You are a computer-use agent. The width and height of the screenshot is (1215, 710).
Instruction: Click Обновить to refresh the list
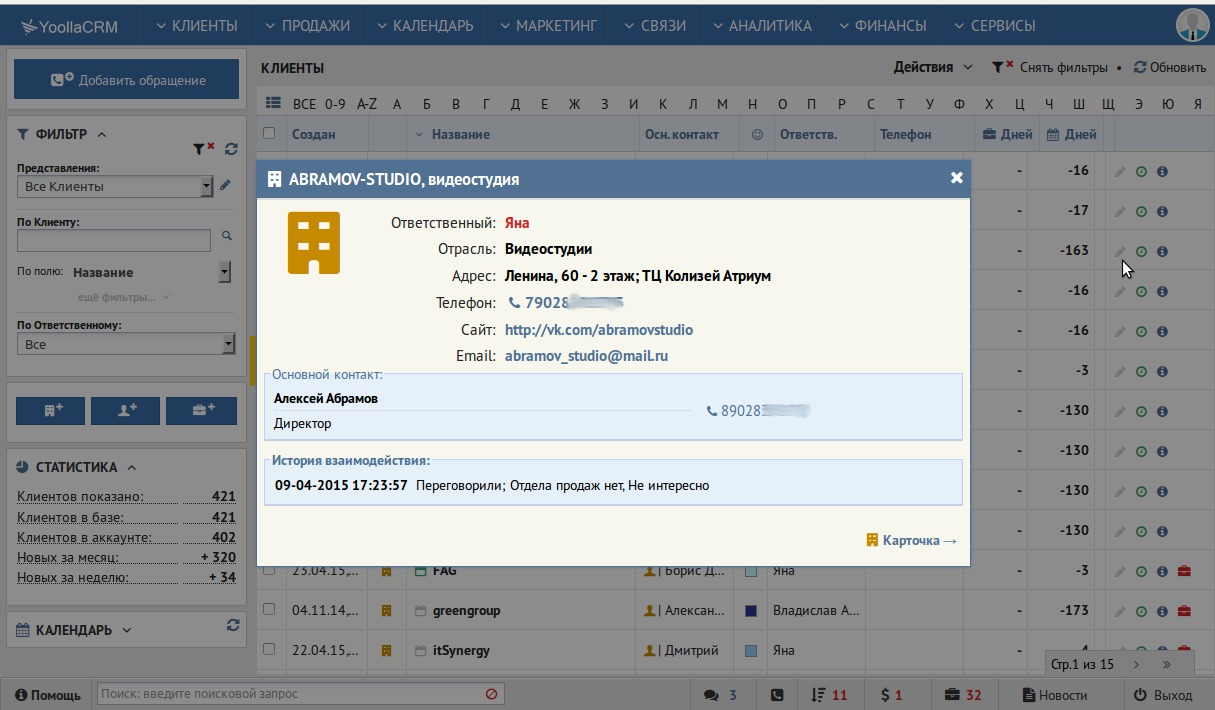pos(1170,67)
